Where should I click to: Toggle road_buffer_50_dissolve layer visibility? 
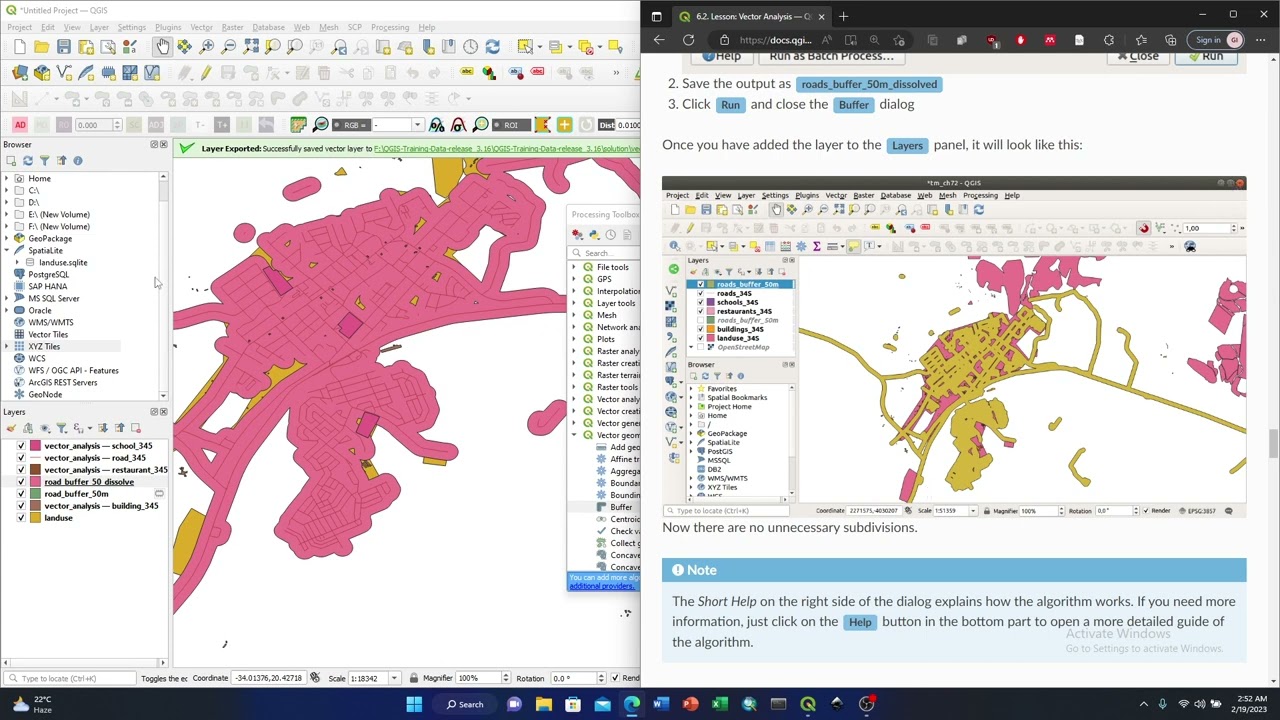point(21,482)
